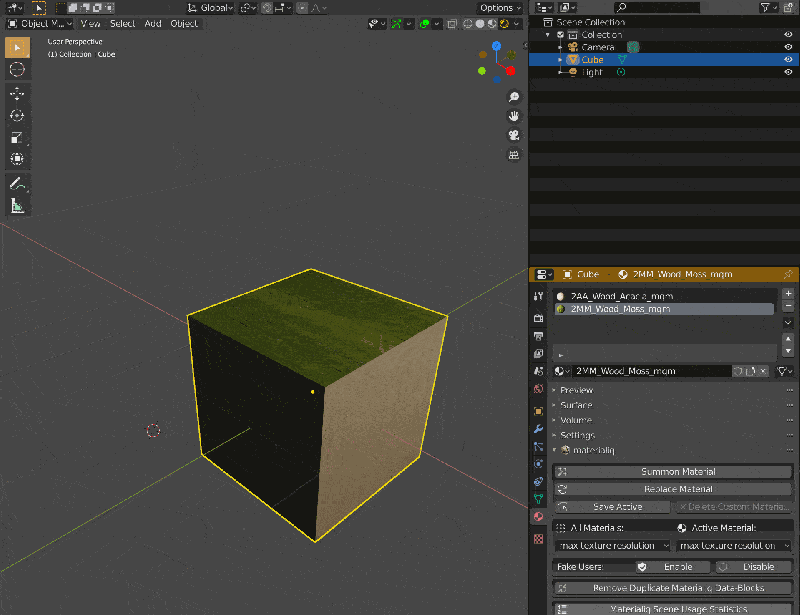Open All Materials max texture resolution dropdown
This screenshot has height=615, width=800.
(612, 546)
